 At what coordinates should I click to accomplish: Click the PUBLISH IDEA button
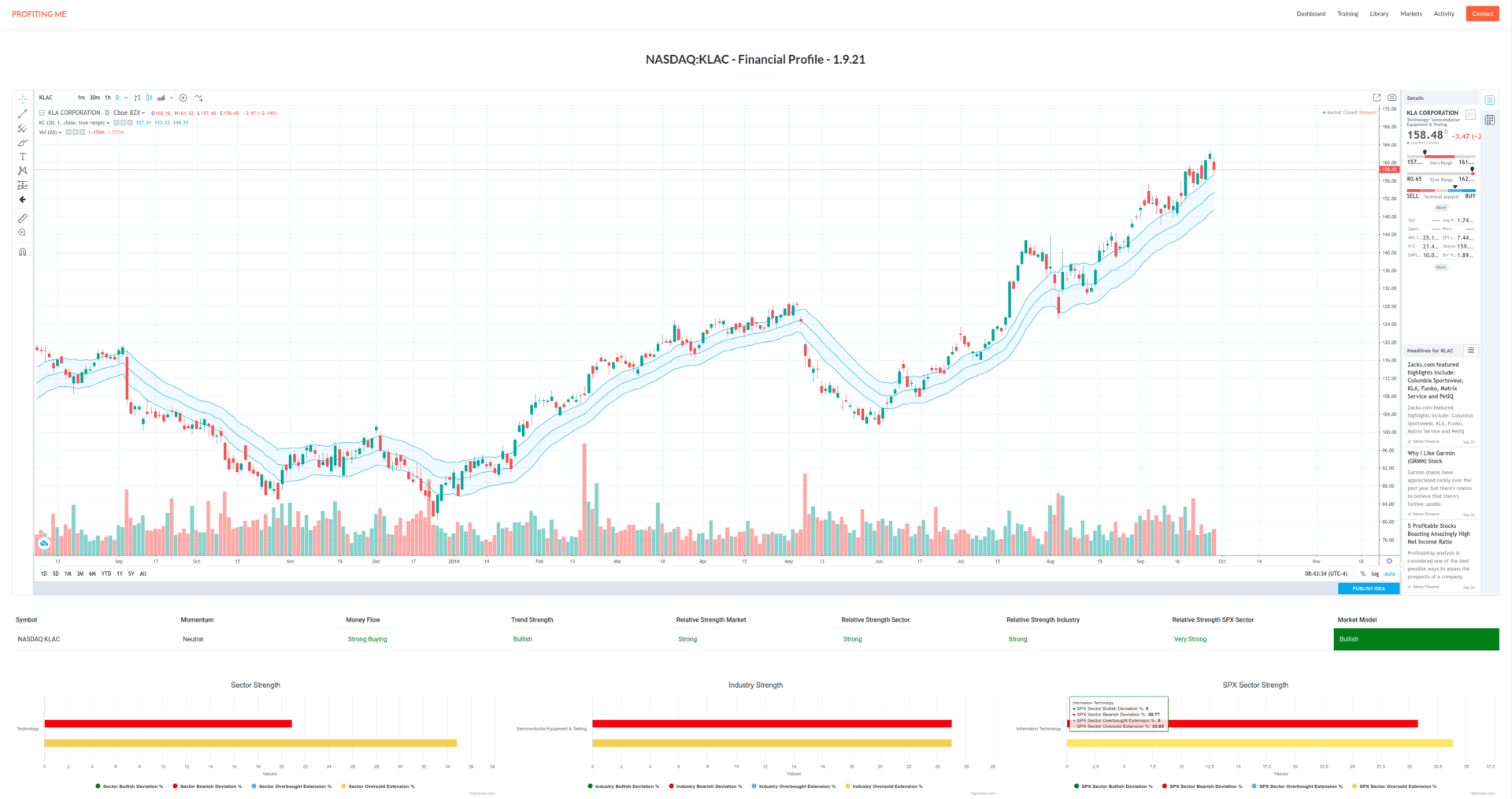click(x=1369, y=589)
